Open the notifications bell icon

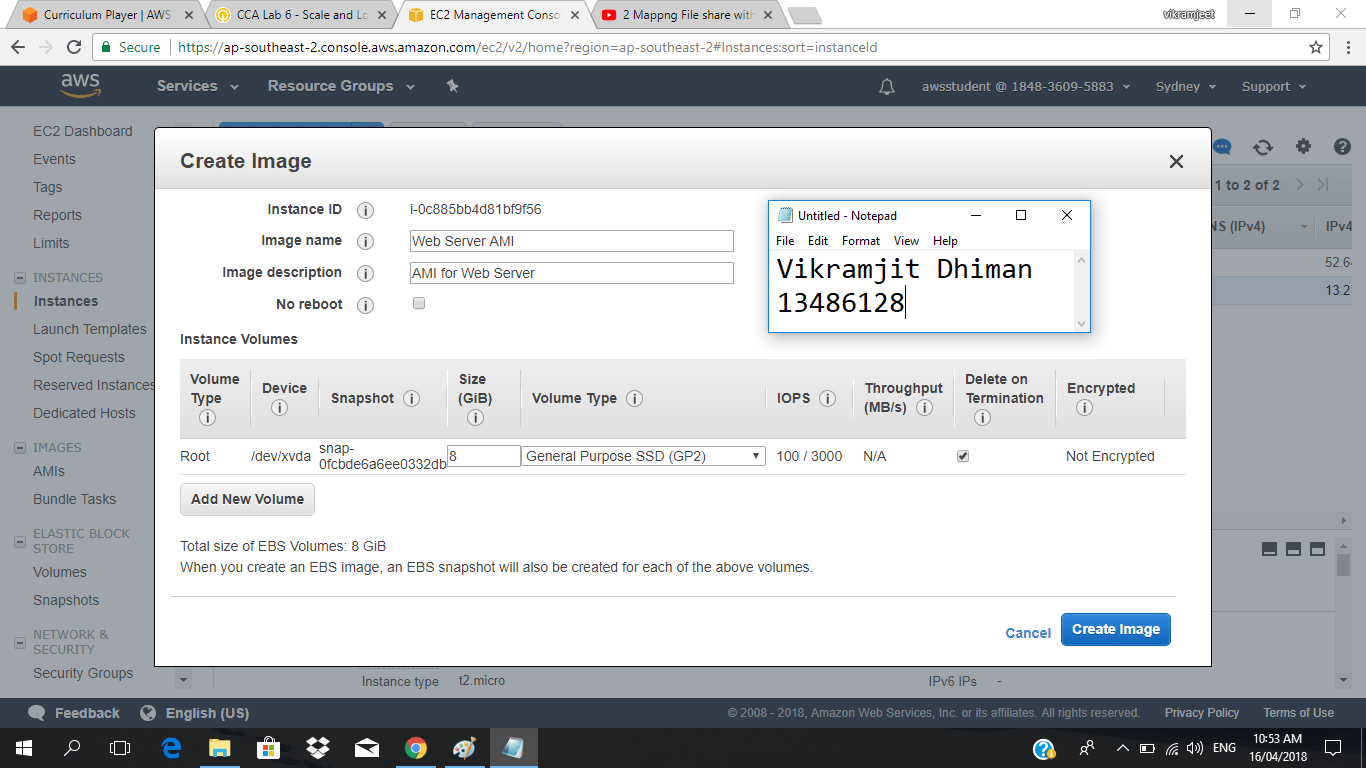pyautogui.click(x=886, y=87)
